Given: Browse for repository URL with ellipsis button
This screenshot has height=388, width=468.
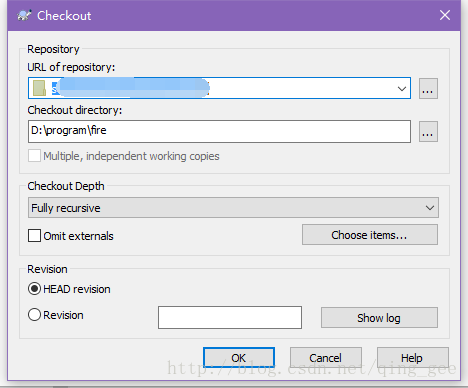Looking at the screenshot, I should pyautogui.click(x=428, y=88).
